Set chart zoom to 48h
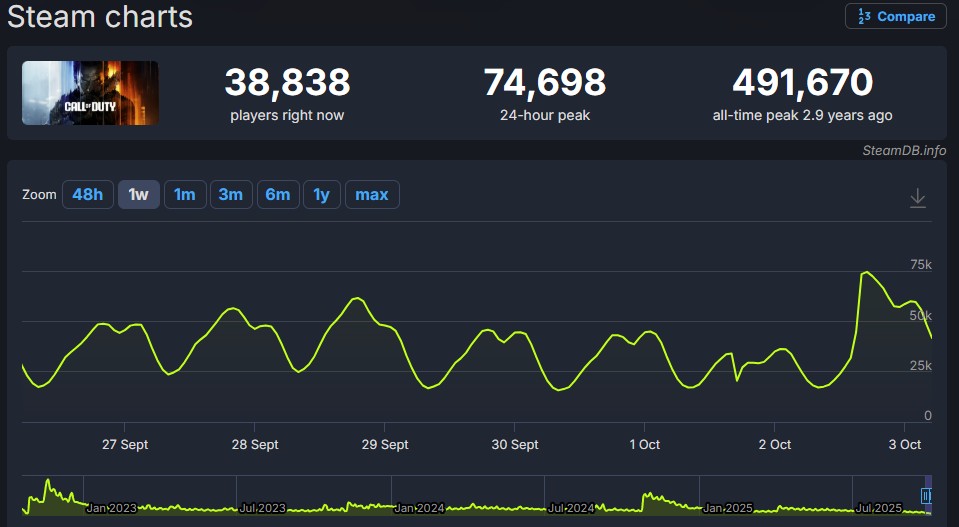959x527 pixels. 88,194
